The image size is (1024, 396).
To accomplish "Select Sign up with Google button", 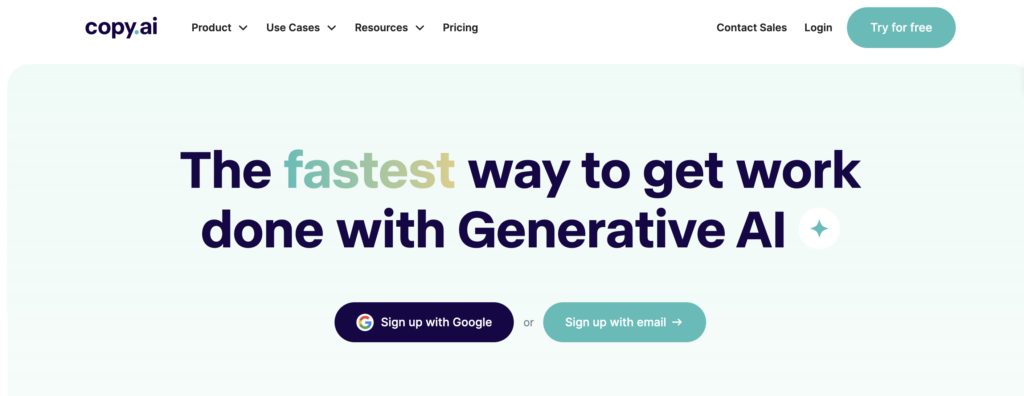I will tap(424, 322).
